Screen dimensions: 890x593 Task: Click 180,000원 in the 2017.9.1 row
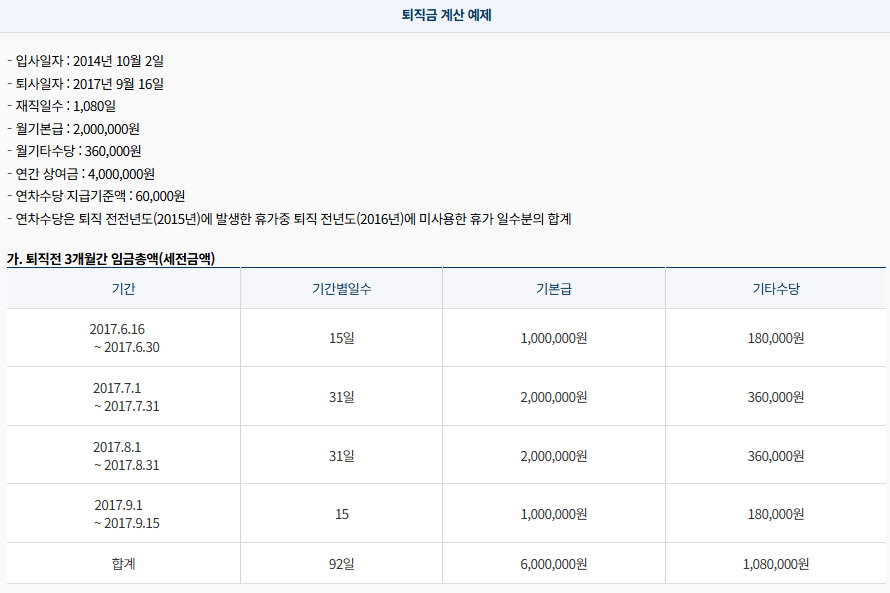point(775,514)
